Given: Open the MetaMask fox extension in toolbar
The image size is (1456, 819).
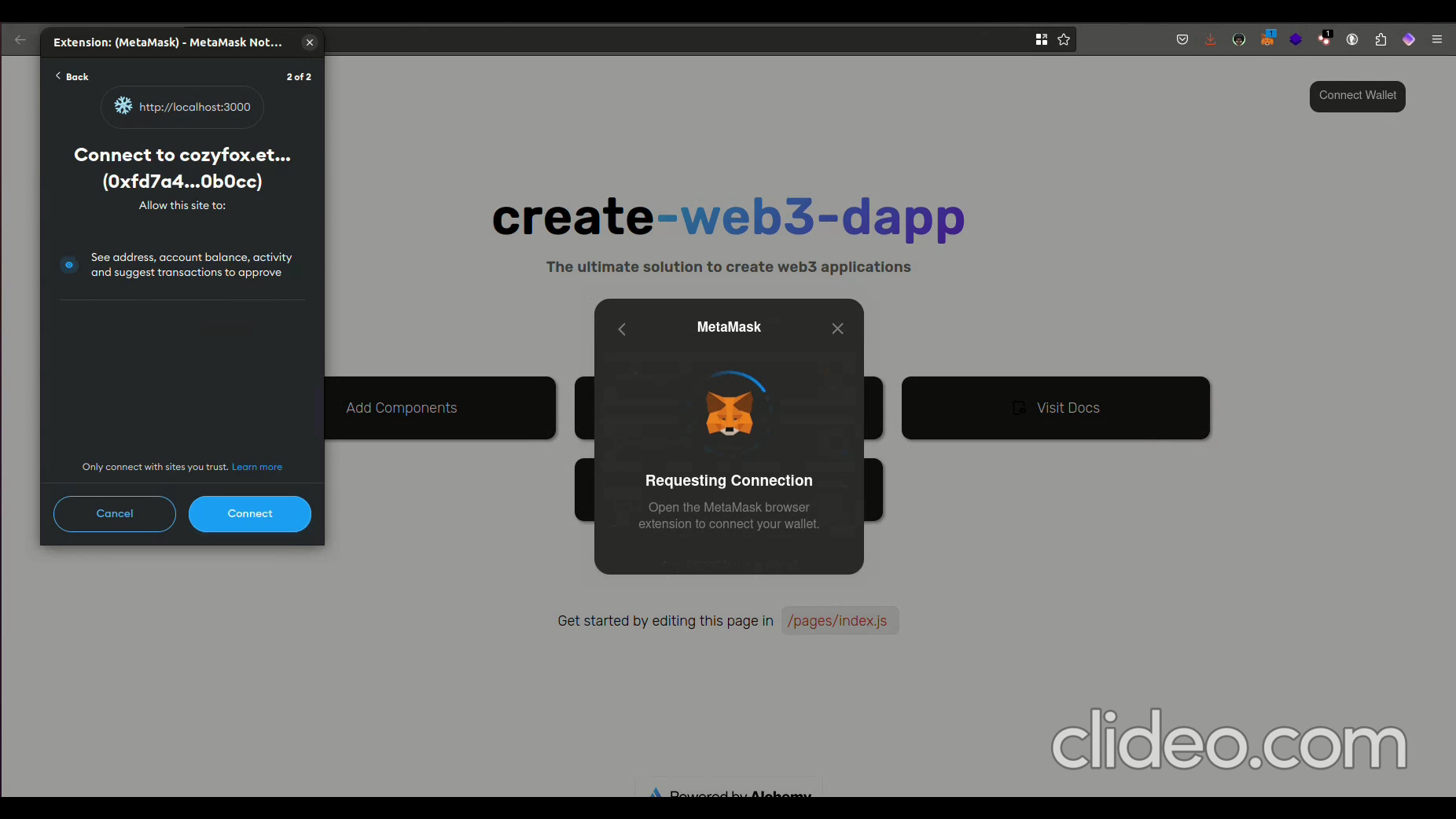Looking at the screenshot, I should 1267,39.
